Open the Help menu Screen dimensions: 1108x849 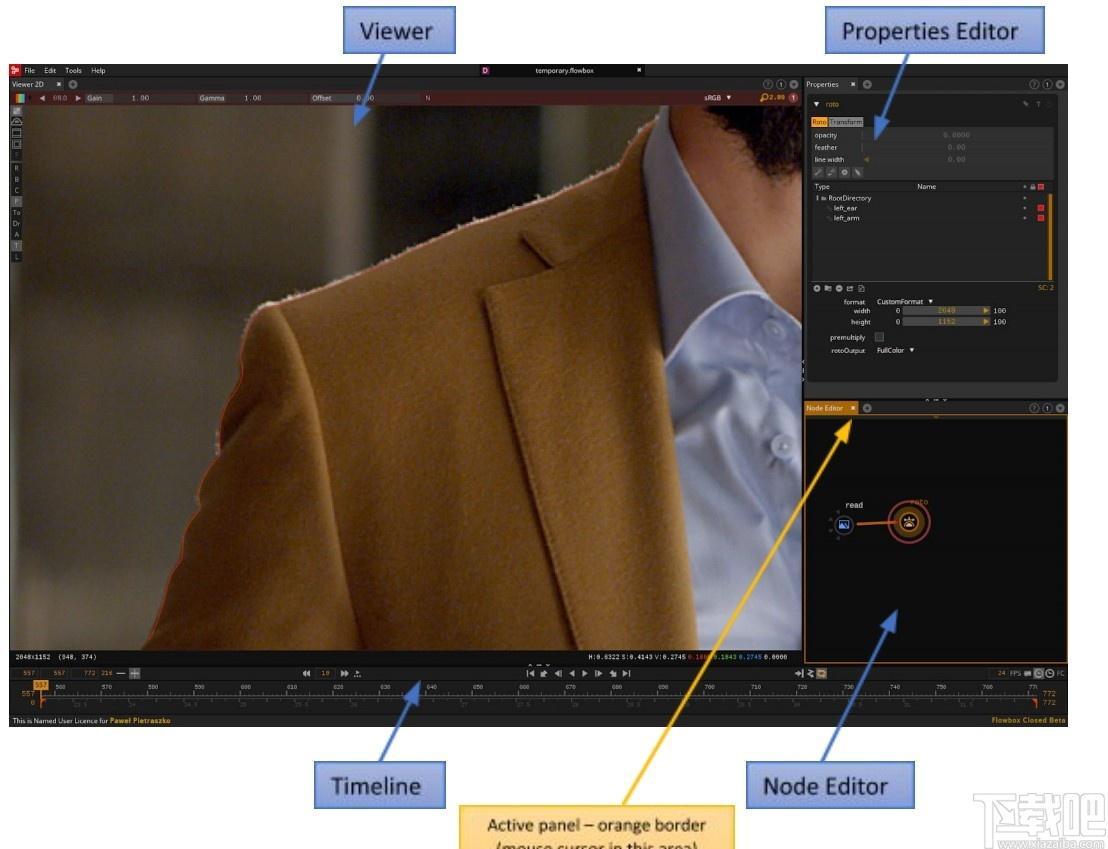tap(98, 71)
